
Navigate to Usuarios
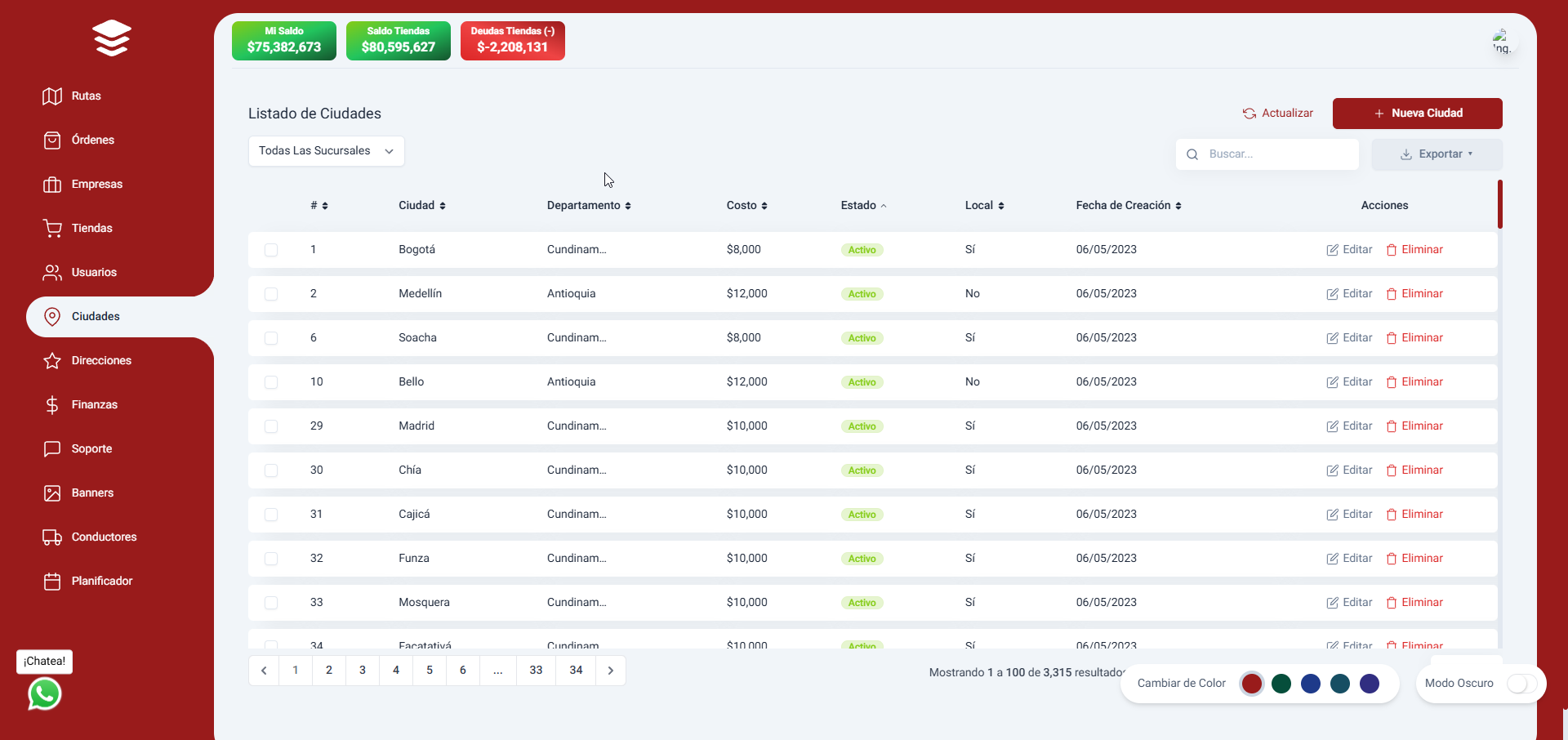(x=95, y=272)
